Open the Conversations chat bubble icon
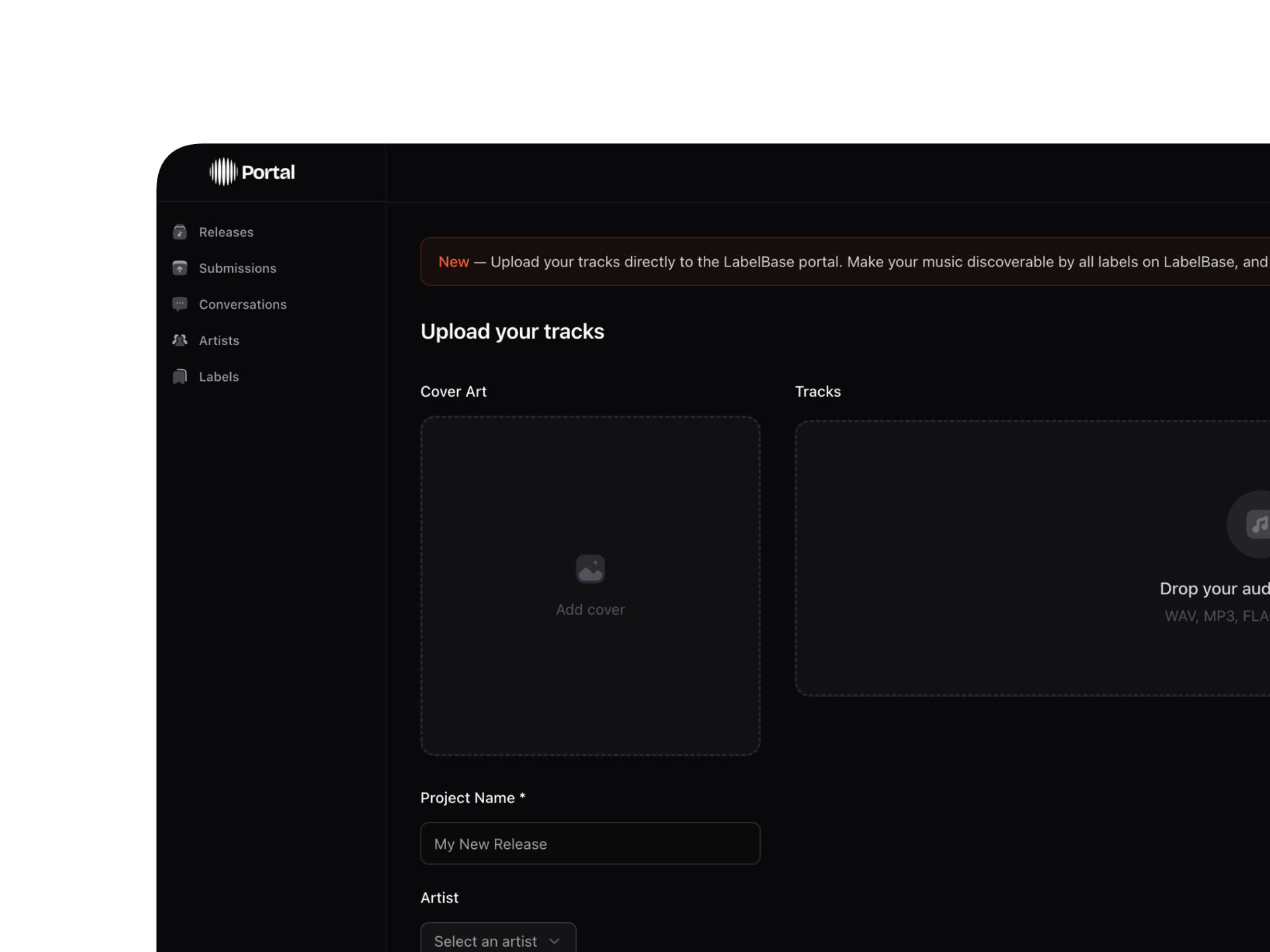This screenshot has width=1270, height=952. 180,304
